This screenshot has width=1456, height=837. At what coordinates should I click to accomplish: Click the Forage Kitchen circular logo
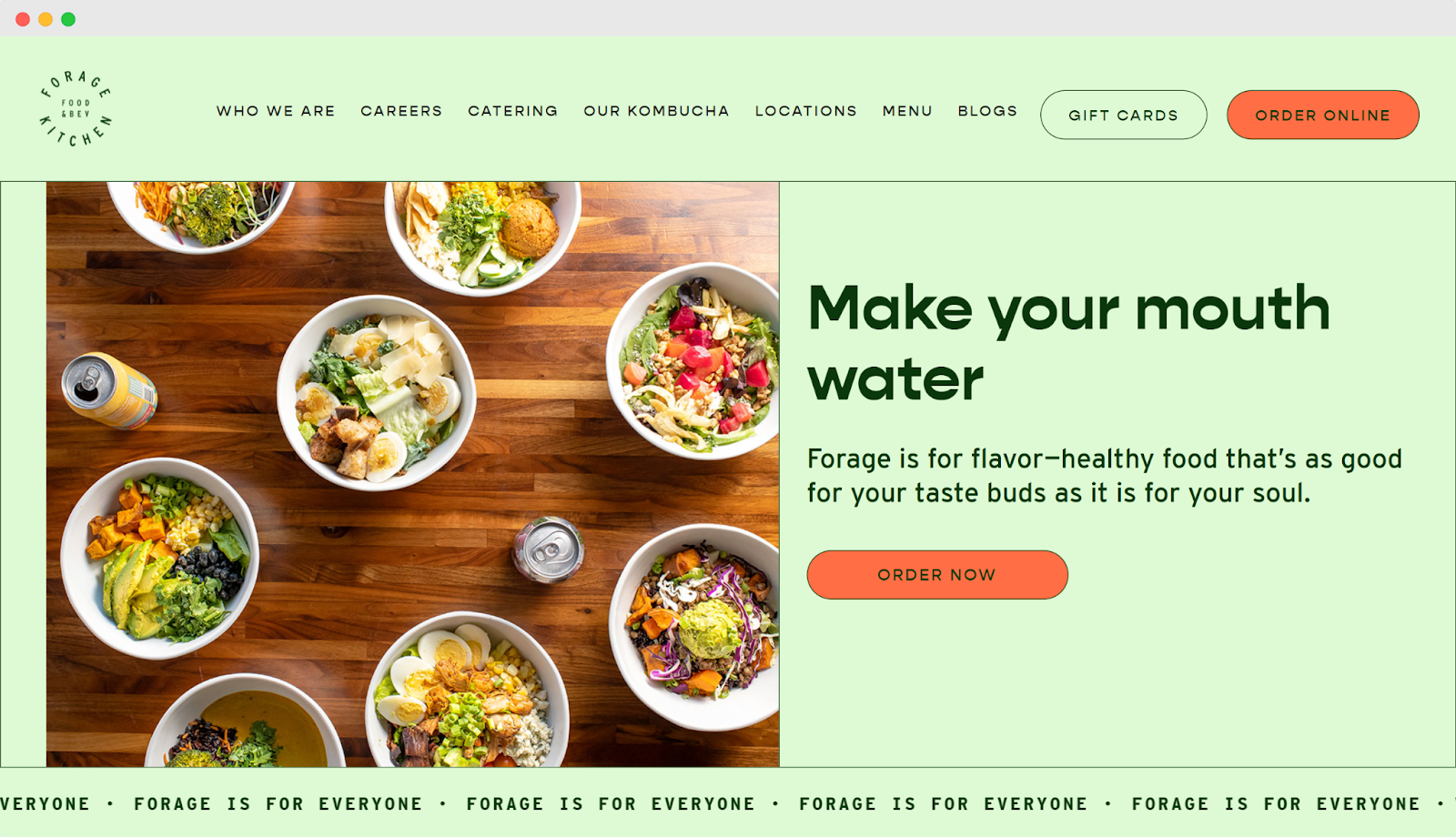click(76, 109)
